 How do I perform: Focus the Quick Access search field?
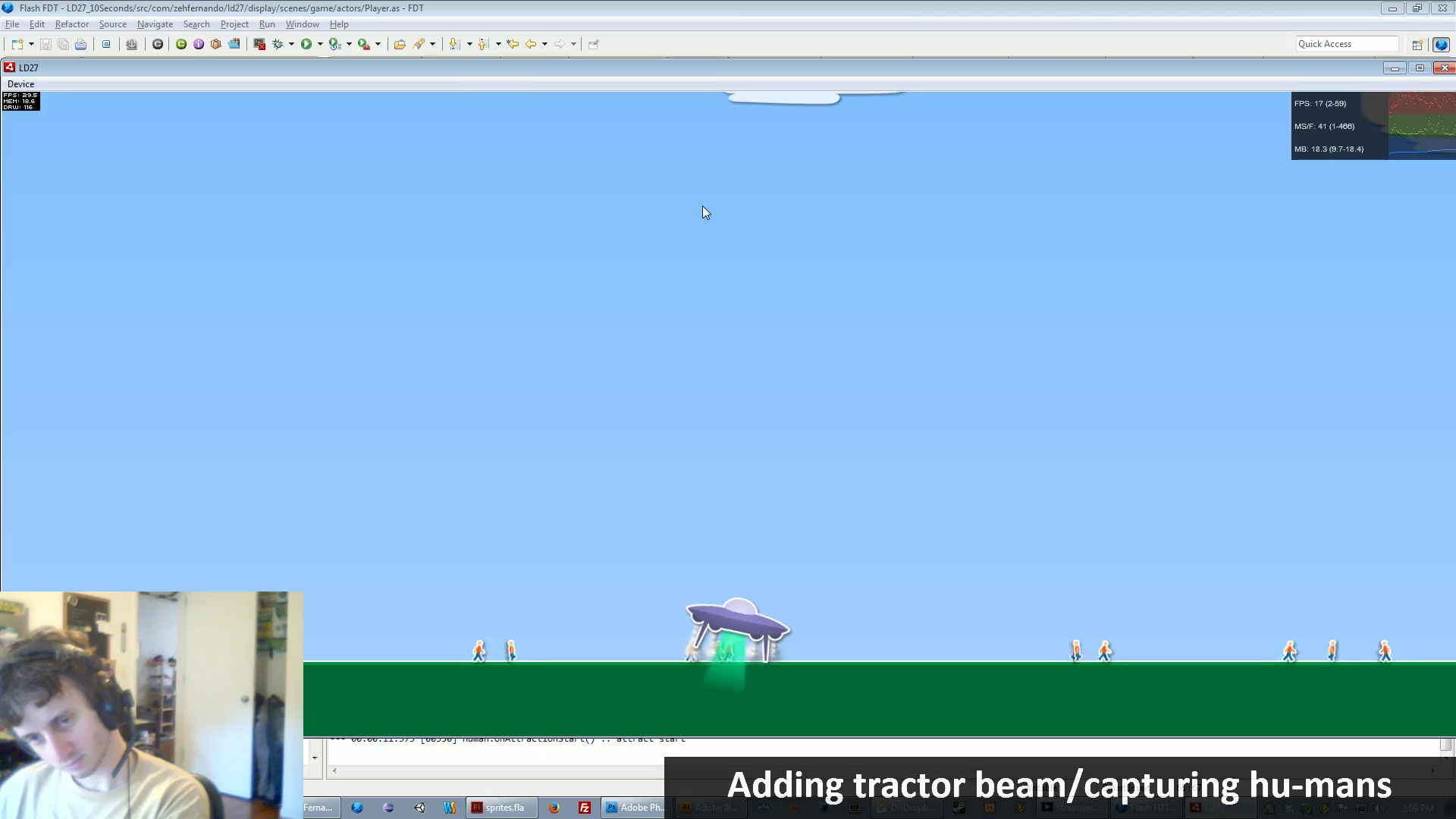[1347, 44]
